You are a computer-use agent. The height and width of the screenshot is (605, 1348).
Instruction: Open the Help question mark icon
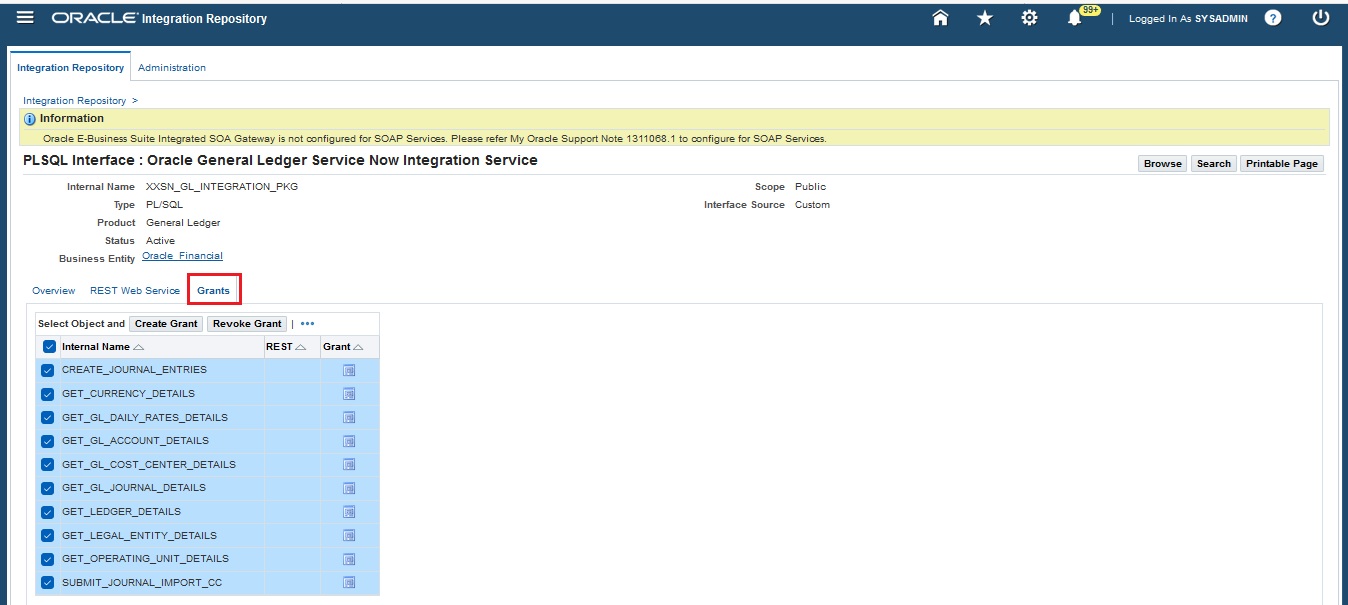pos(1273,18)
